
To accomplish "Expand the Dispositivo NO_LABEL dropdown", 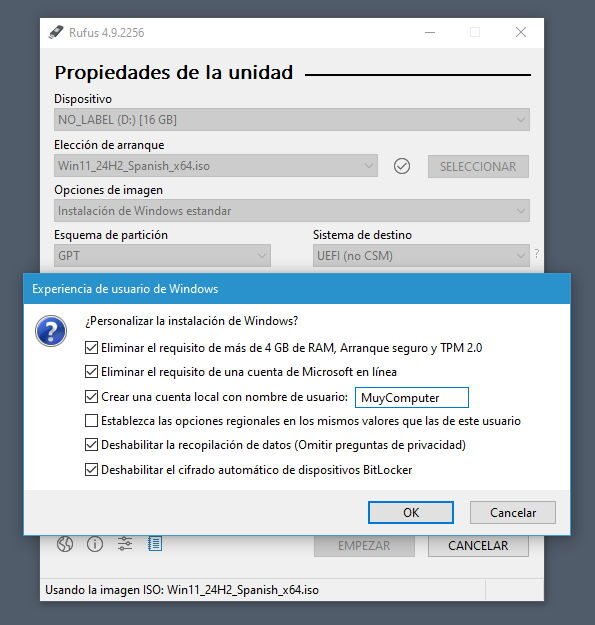I will 292,120.
